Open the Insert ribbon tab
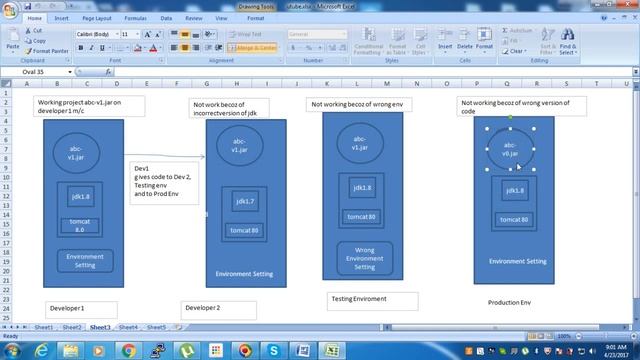 tap(62, 18)
